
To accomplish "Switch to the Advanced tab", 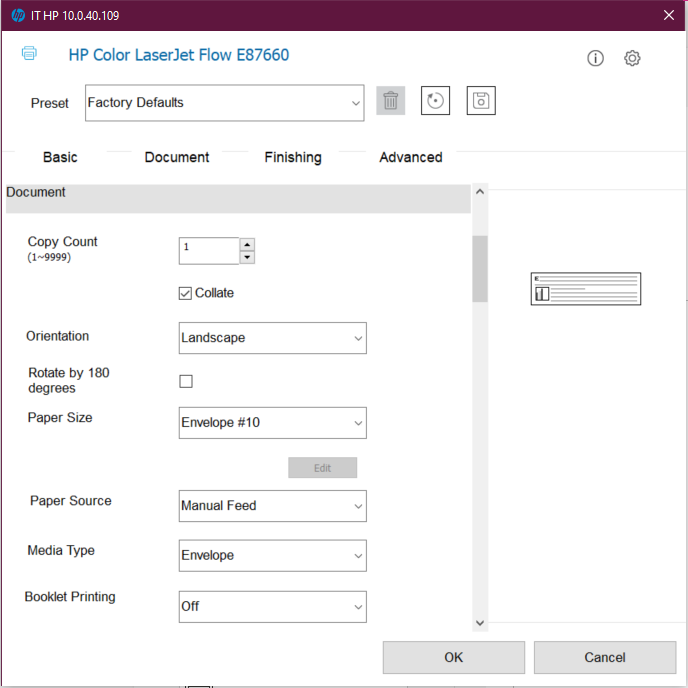I will [x=411, y=157].
